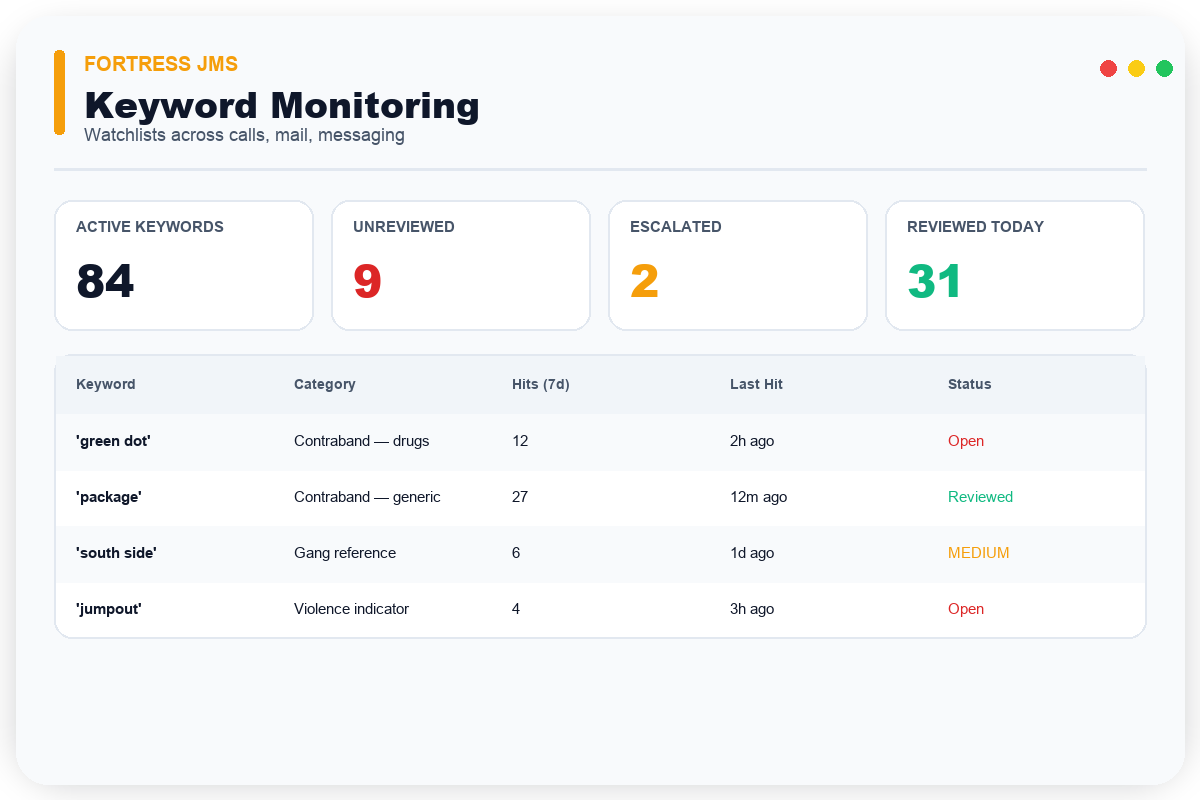Select the 'green dot' keyword

click(113, 441)
